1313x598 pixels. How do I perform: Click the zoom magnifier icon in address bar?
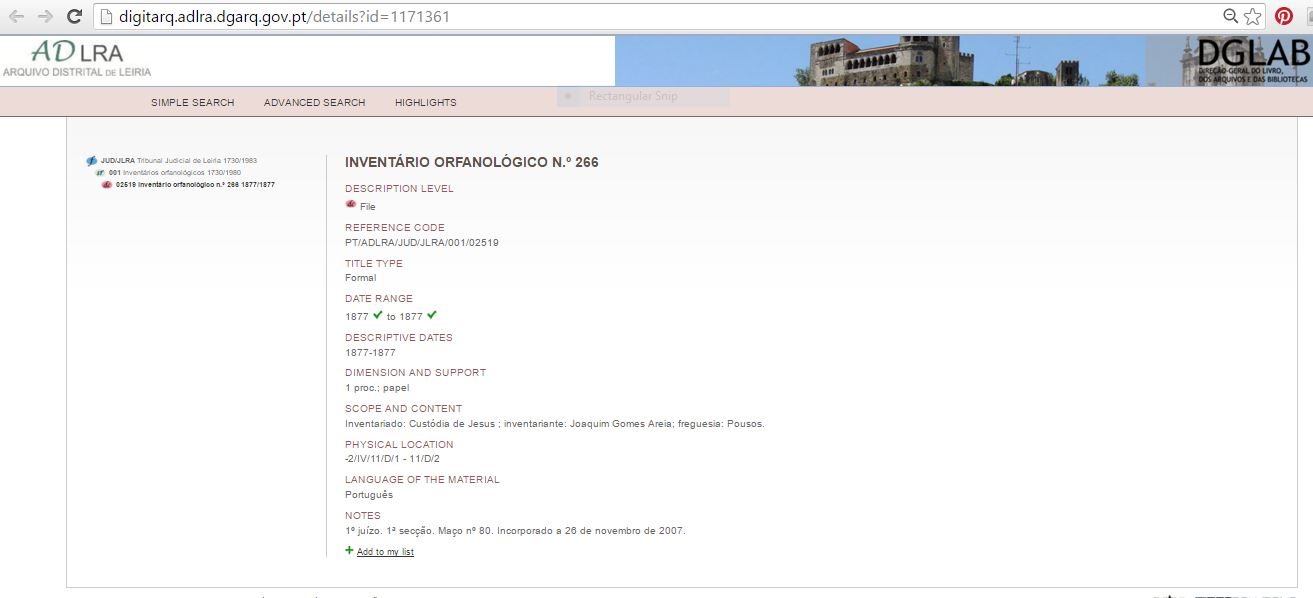pos(1231,17)
